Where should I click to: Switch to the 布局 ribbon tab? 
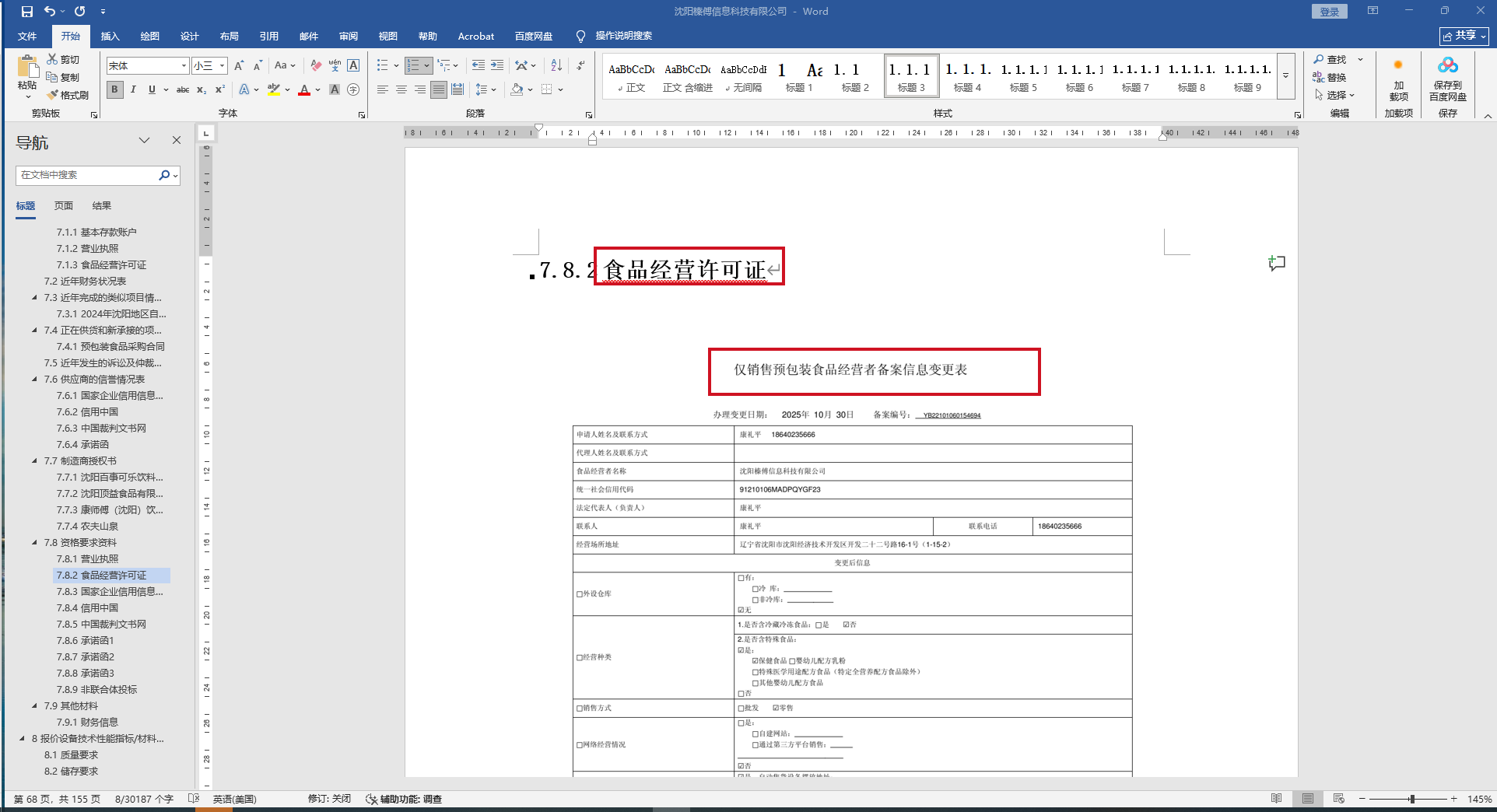(x=229, y=36)
